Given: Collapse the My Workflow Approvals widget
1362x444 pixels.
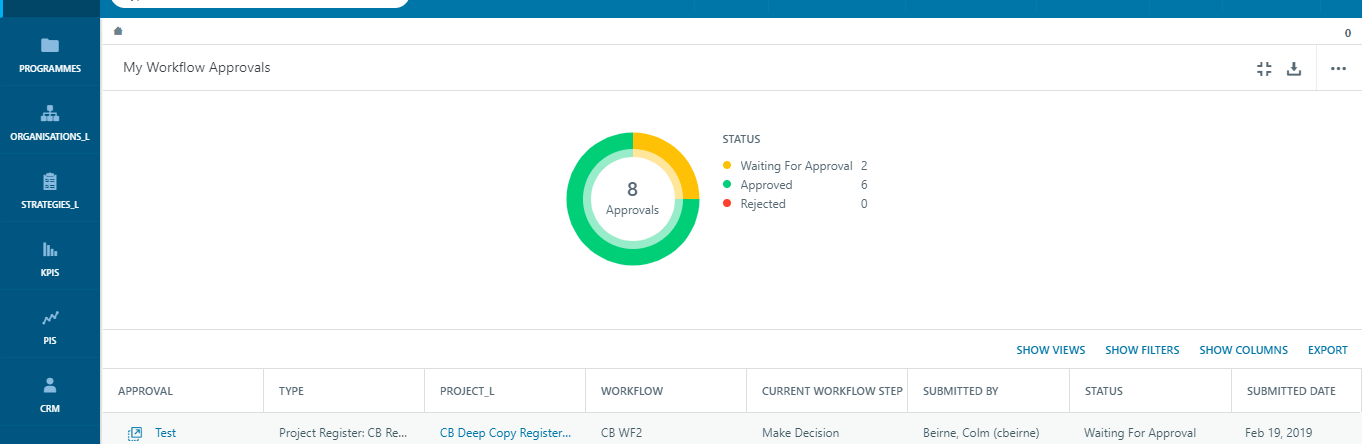Looking at the screenshot, I should click(x=1264, y=68).
